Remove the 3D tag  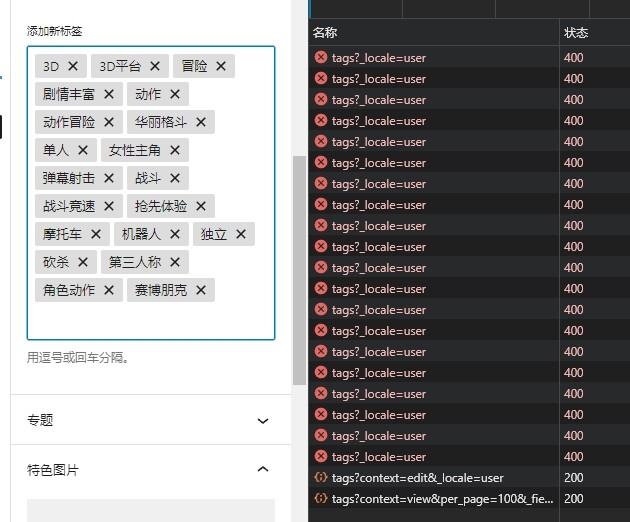(x=72, y=67)
